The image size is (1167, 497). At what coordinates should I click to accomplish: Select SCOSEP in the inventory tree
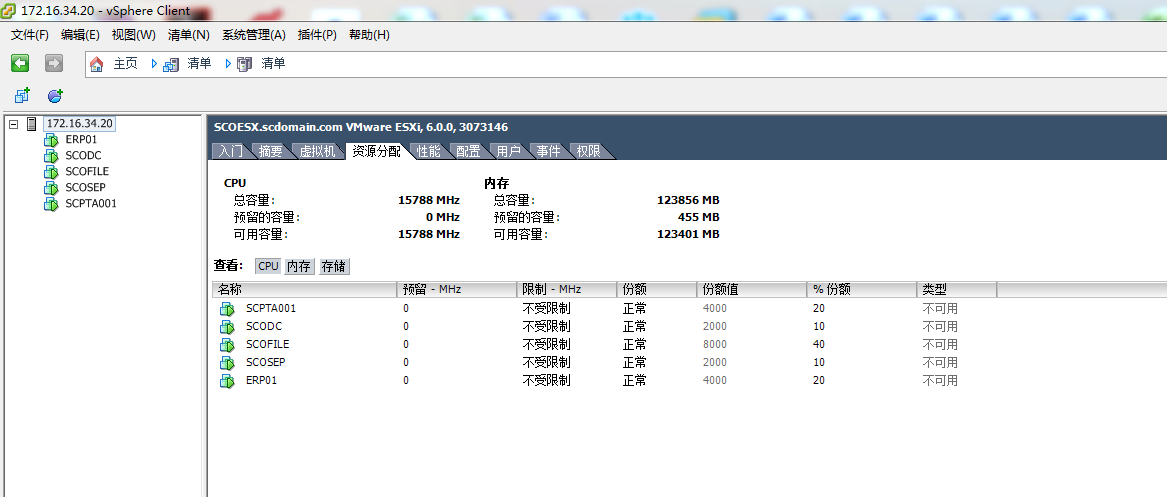tap(85, 188)
